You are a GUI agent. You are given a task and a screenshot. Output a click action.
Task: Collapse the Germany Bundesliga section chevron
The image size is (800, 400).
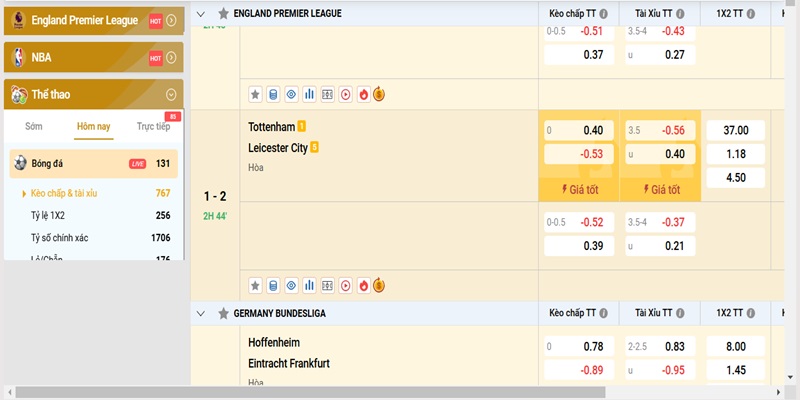[x=202, y=313]
